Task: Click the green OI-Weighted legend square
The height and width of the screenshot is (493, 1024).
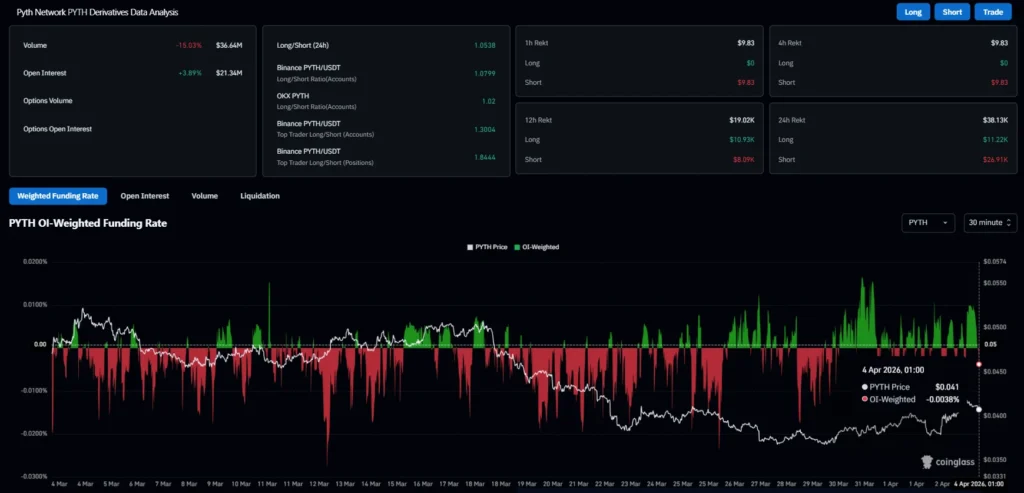Action: pos(517,246)
